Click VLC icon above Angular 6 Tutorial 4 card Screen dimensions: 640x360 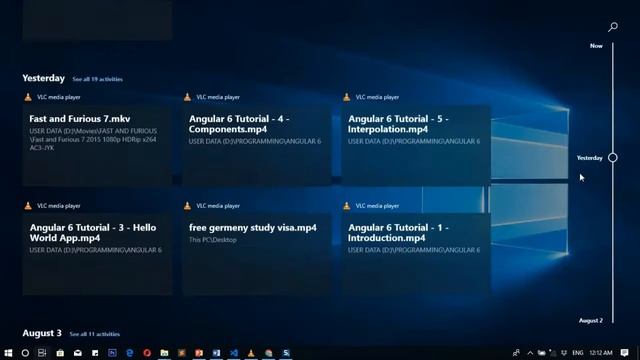(187, 97)
